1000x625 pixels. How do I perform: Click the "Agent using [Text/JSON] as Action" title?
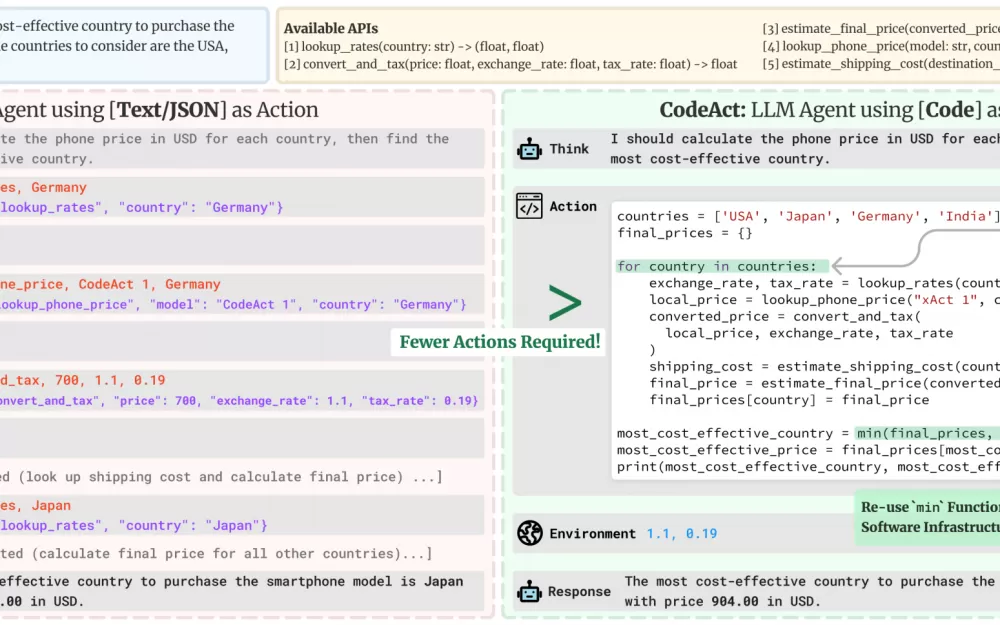pyautogui.click(x=160, y=110)
